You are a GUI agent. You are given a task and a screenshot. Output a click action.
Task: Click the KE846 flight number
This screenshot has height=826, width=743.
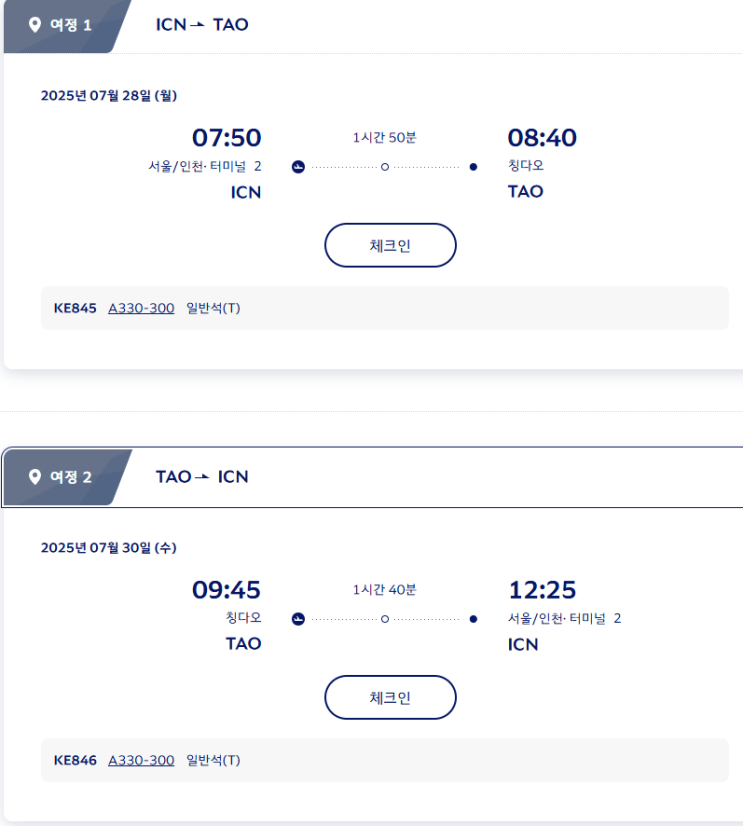tap(75, 760)
